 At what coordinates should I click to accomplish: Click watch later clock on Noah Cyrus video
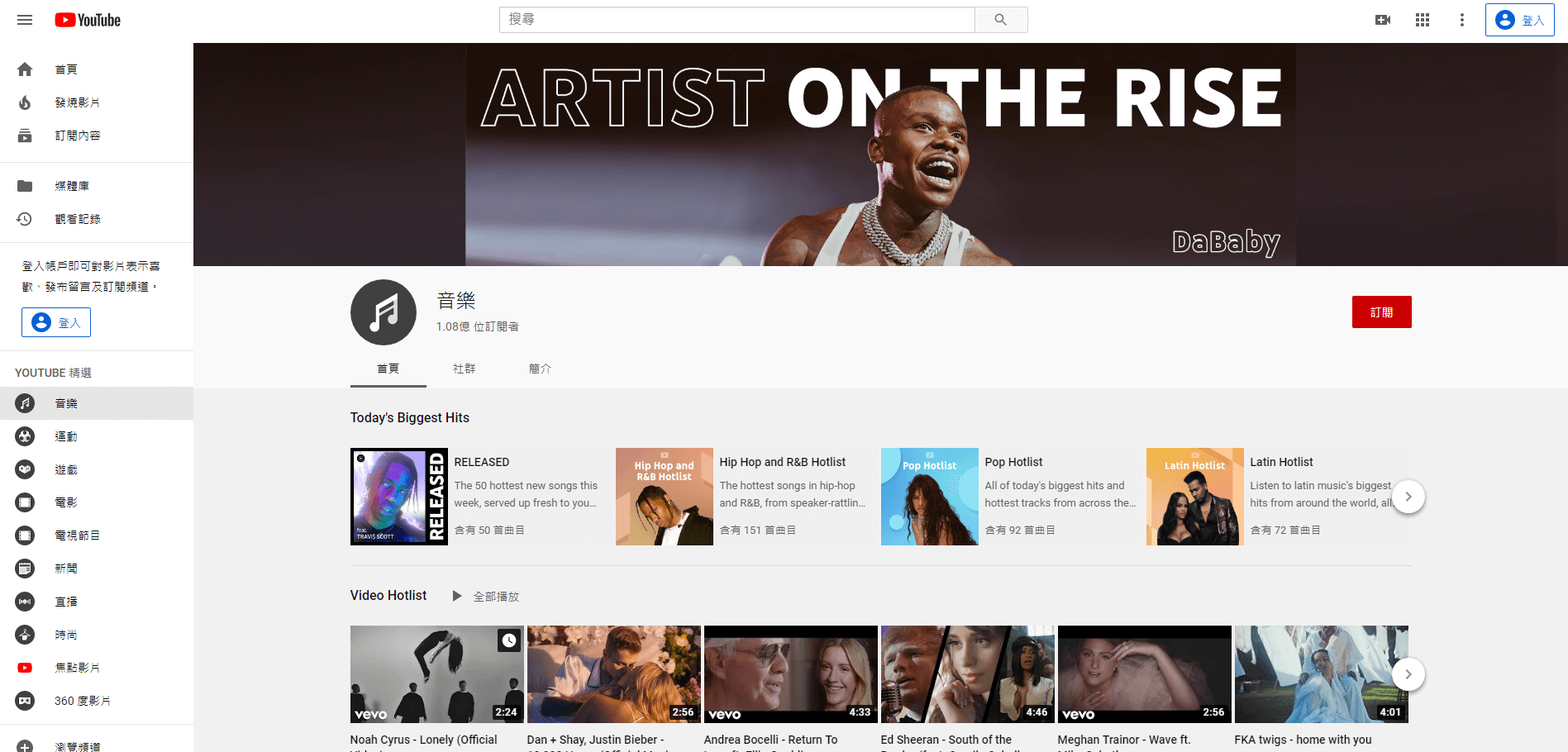pos(509,640)
